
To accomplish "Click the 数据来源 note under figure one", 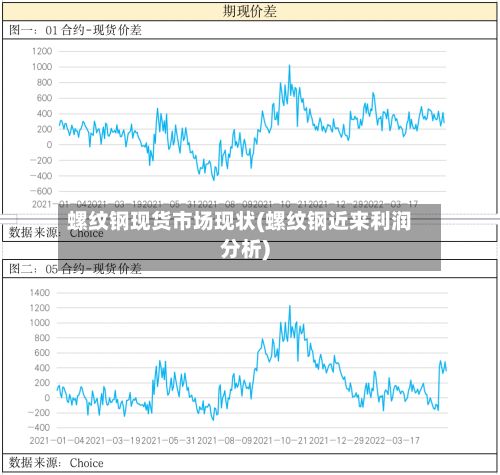I will point(56,232).
